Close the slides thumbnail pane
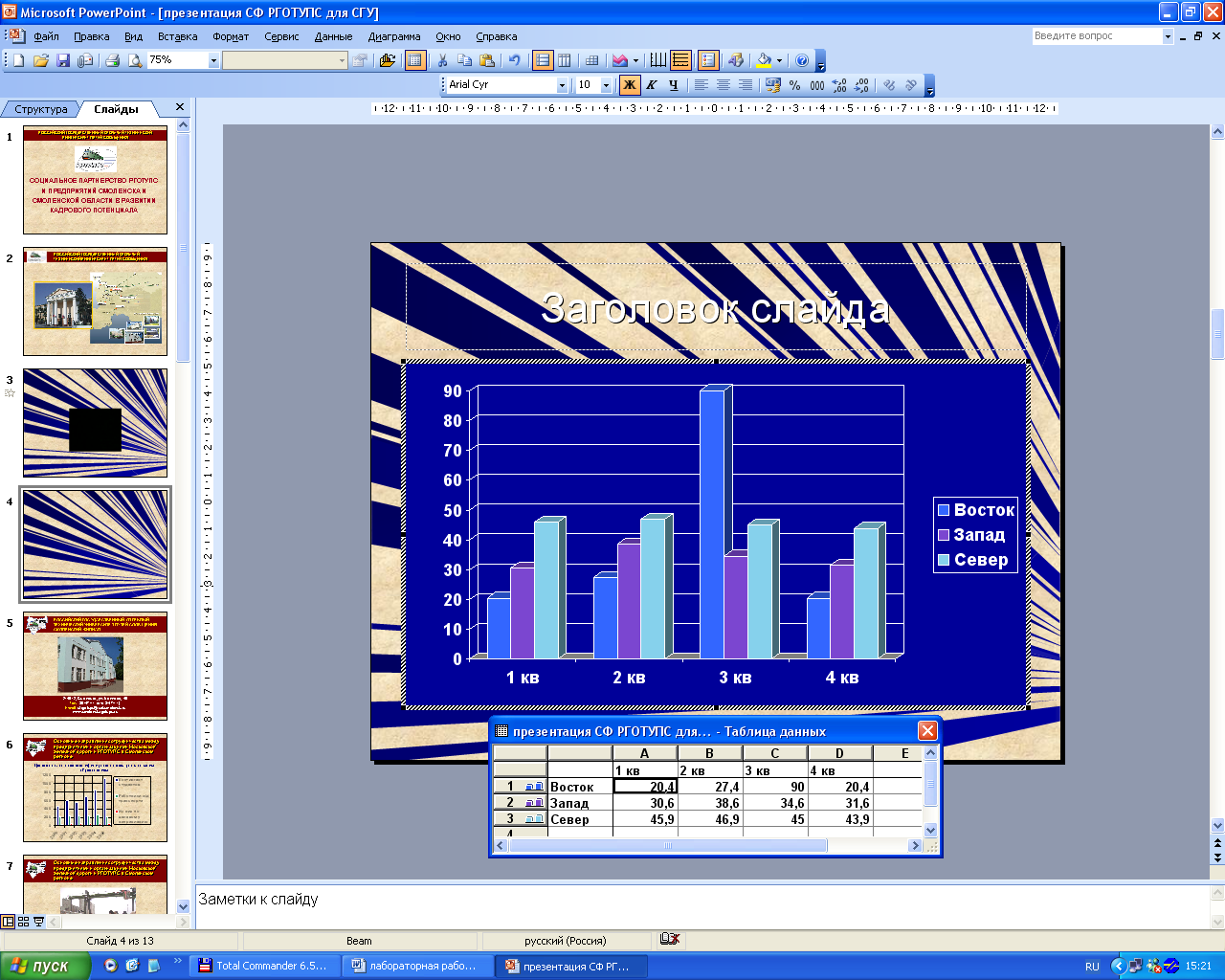1225x980 pixels. [180, 107]
